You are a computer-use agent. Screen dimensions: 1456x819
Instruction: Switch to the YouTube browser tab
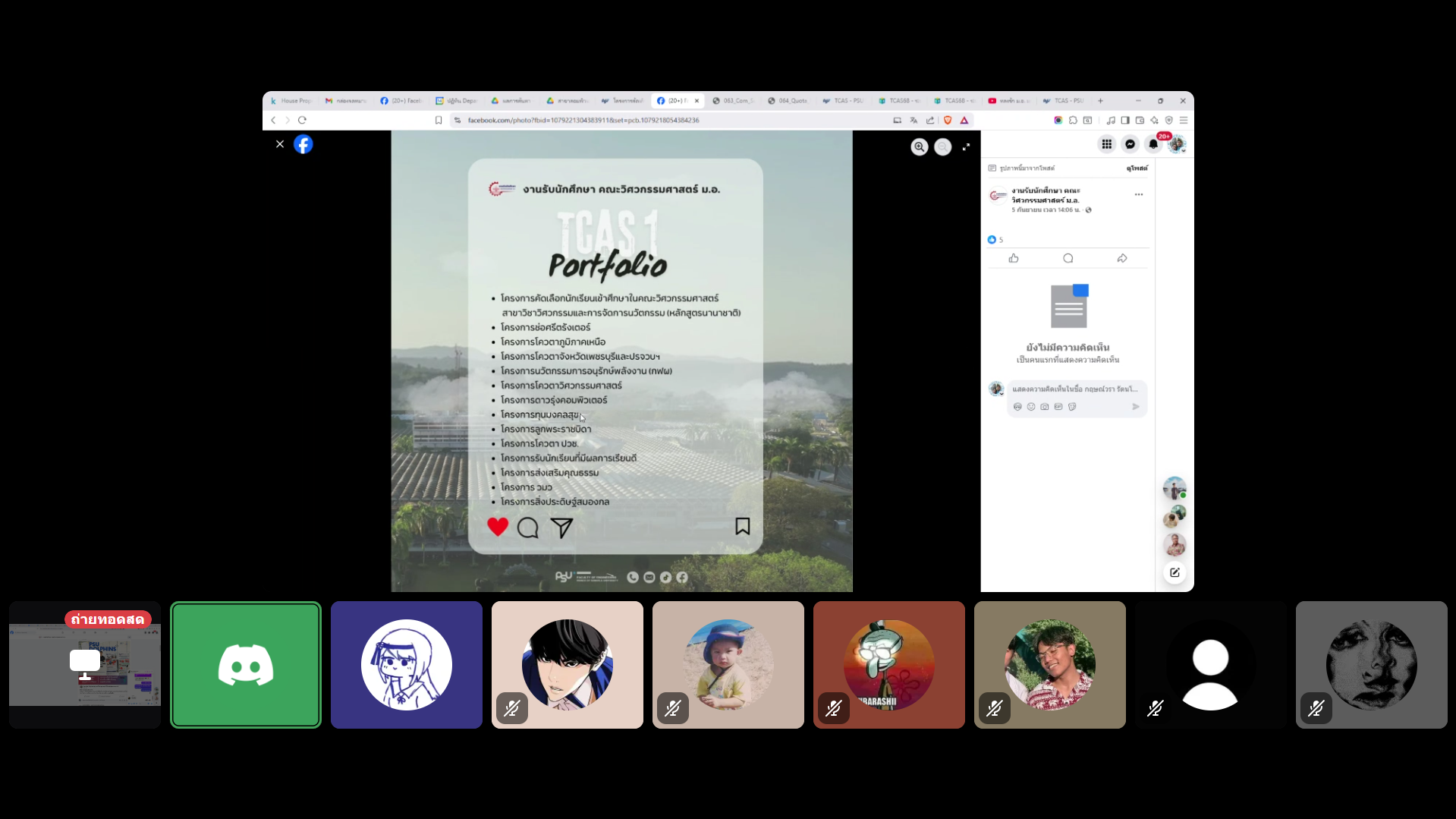tap(1009, 100)
